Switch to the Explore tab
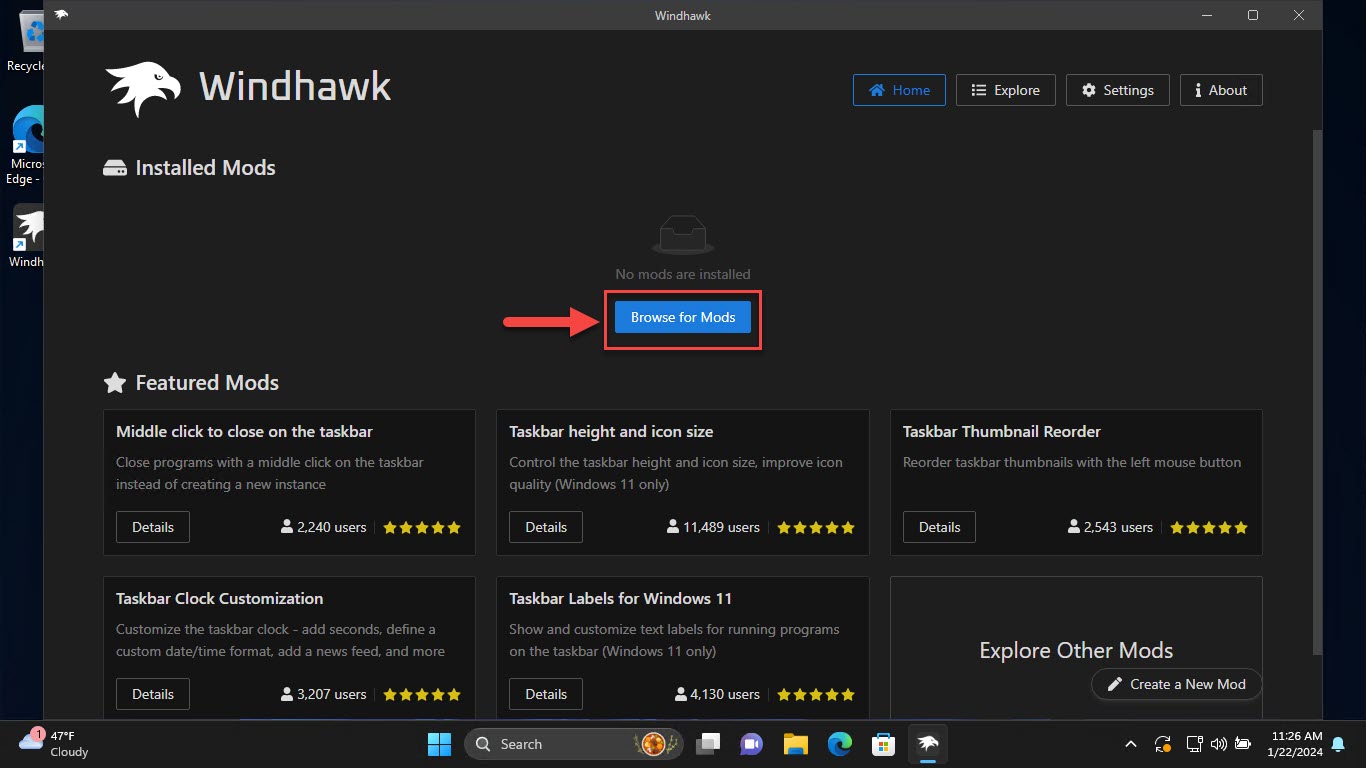1366x768 pixels. (x=1005, y=90)
